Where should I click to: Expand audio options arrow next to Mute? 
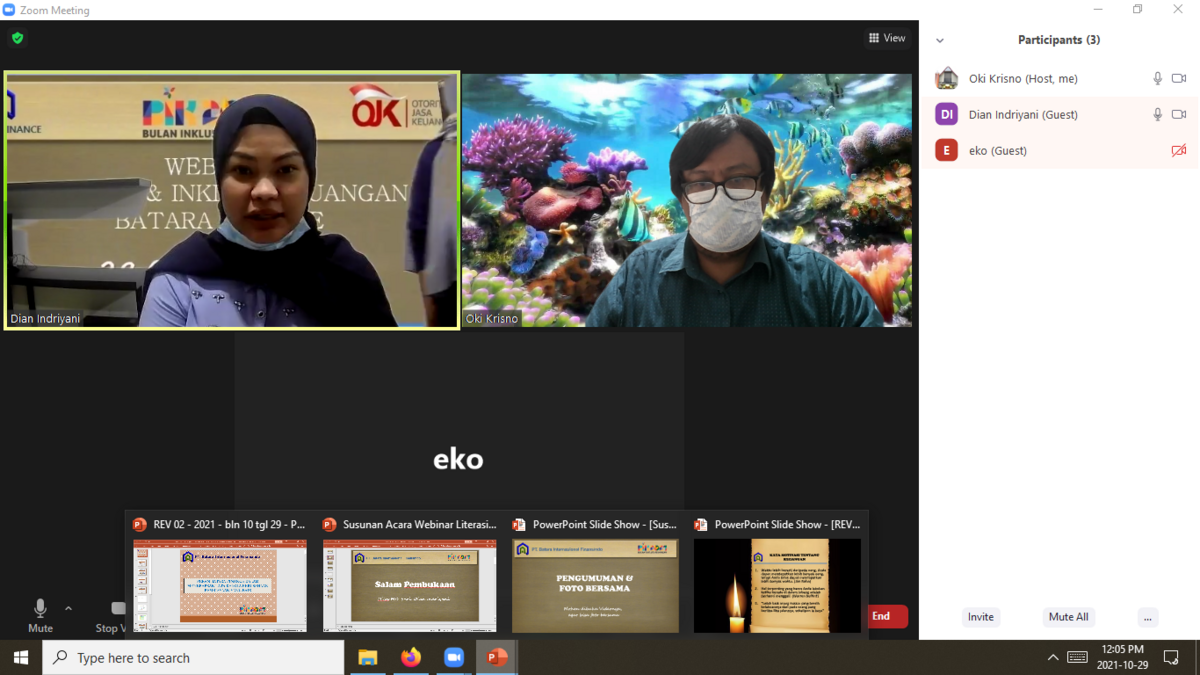(x=68, y=608)
